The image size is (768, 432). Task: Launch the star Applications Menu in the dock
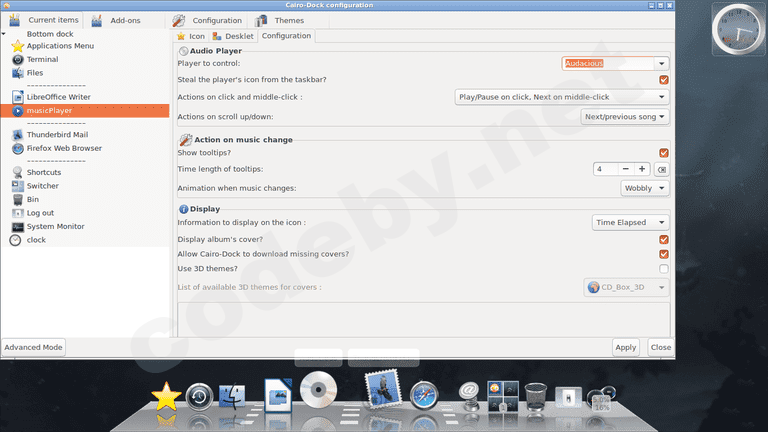click(166, 396)
